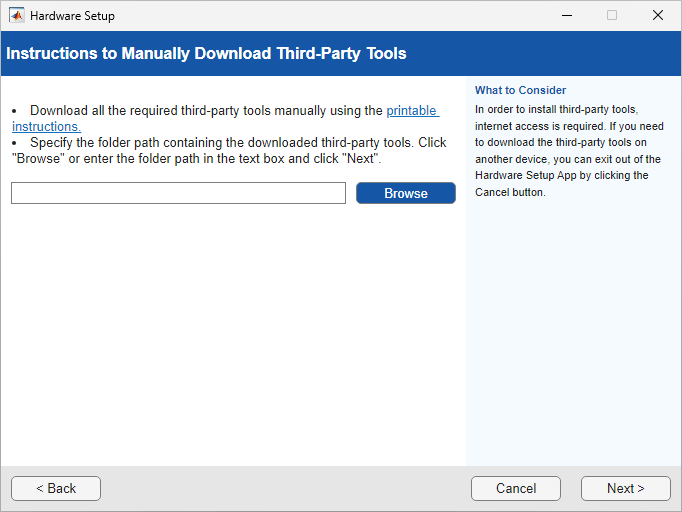Image resolution: width=682 pixels, height=512 pixels.
Task: Click gray footer space between Back and Cancel
Action: click(x=285, y=488)
